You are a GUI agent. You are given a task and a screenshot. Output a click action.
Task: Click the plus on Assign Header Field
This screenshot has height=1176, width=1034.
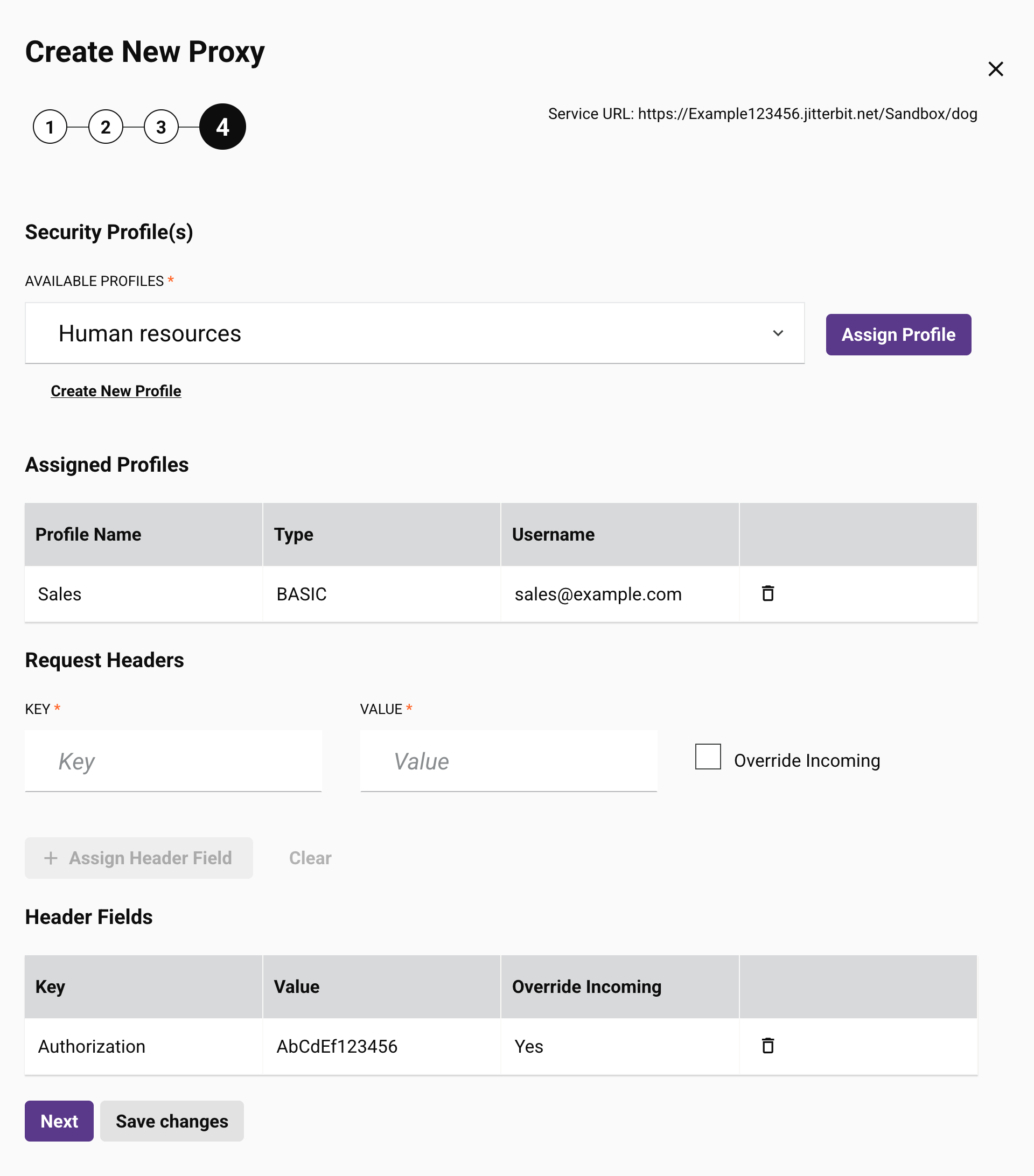(51, 858)
